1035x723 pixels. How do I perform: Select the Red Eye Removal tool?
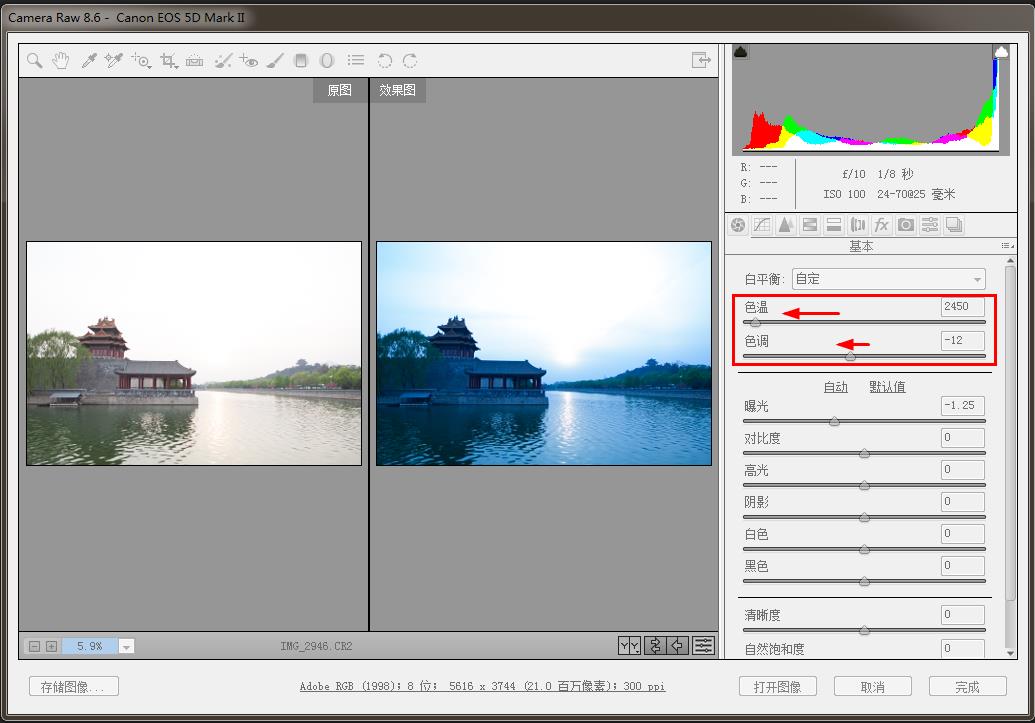tap(249, 61)
